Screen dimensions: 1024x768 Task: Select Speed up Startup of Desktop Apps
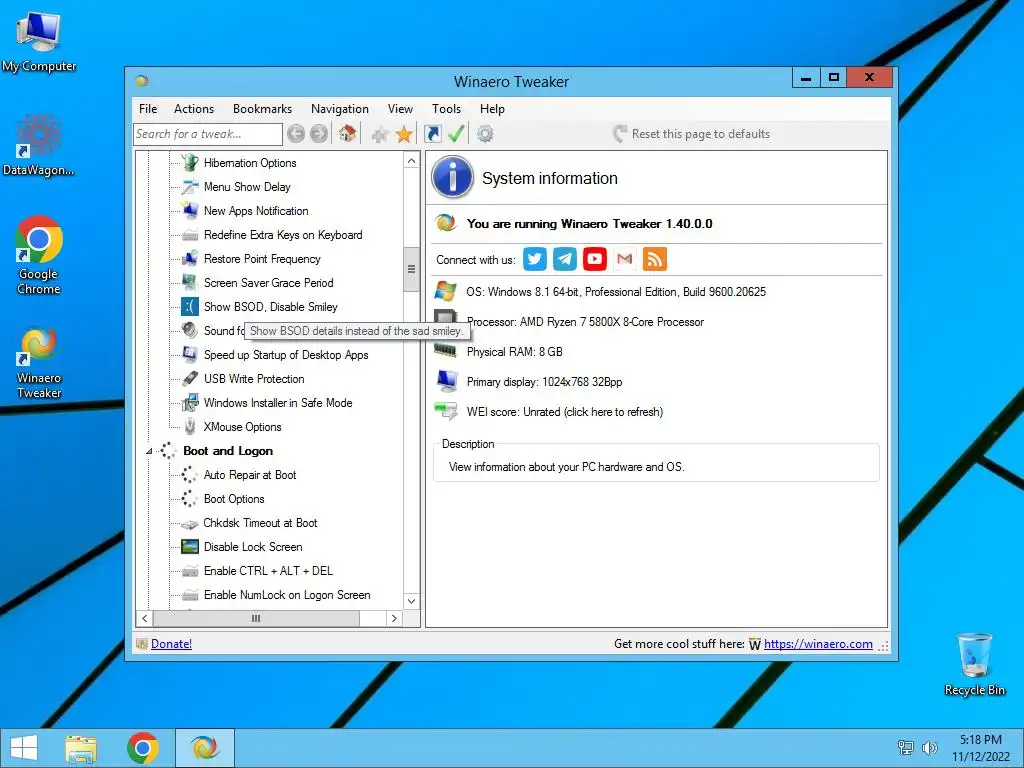pos(286,355)
